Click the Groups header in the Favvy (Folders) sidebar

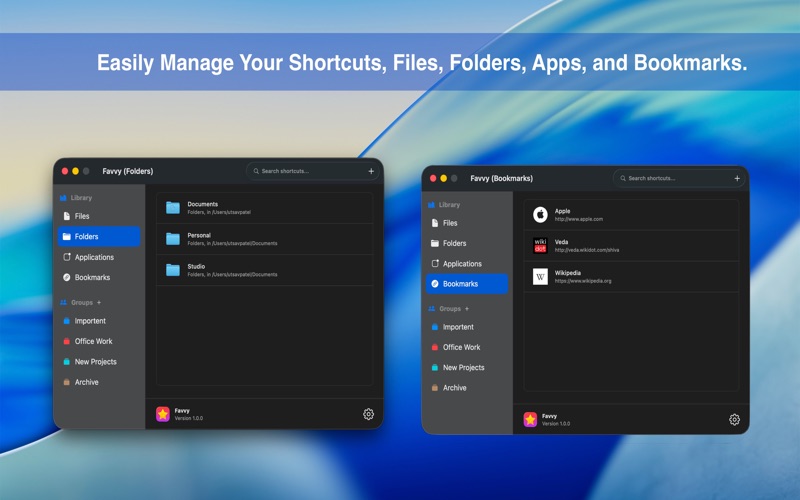click(x=82, y=303)
